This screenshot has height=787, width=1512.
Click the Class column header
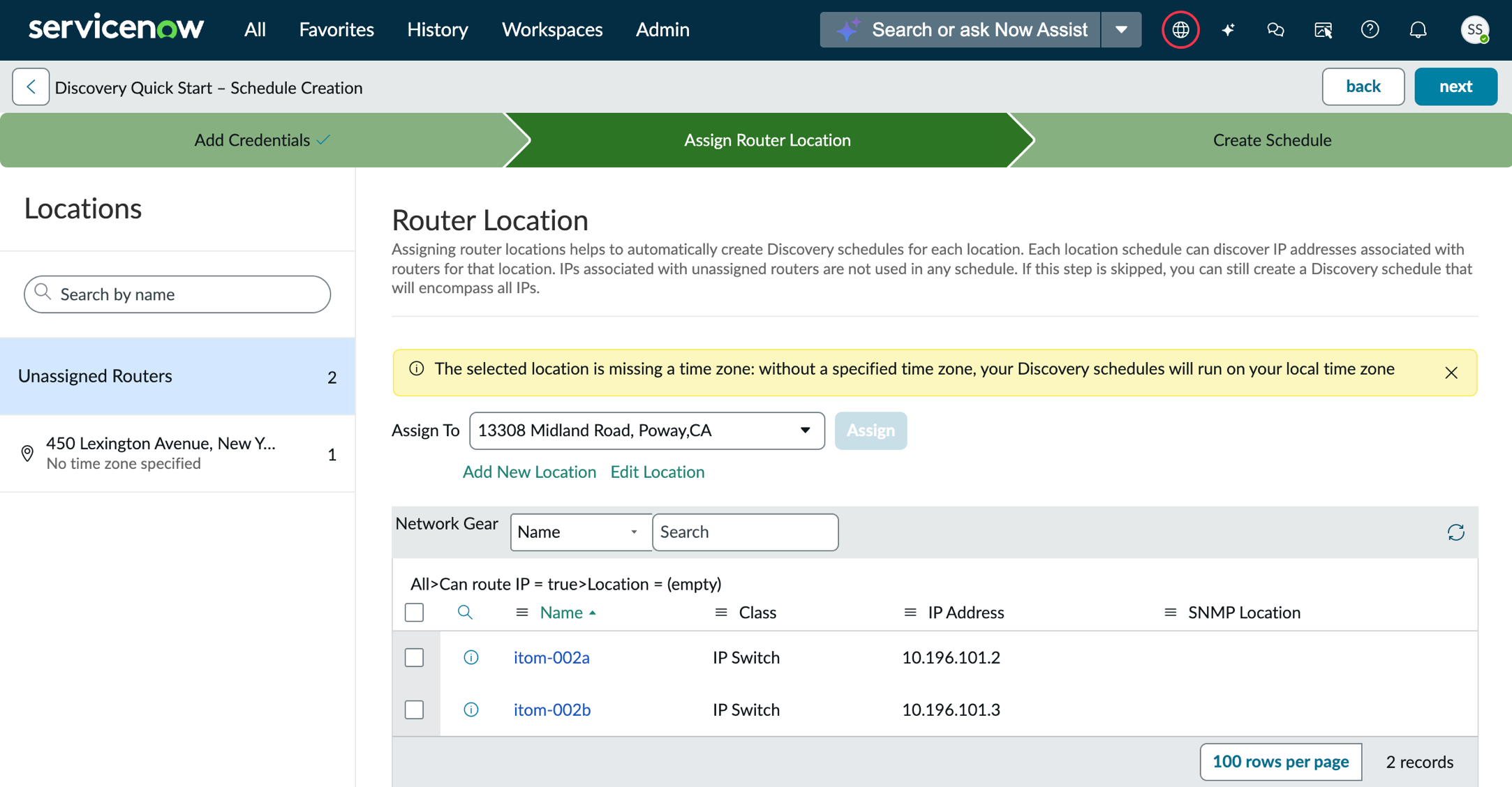click(x=757, y=613)
